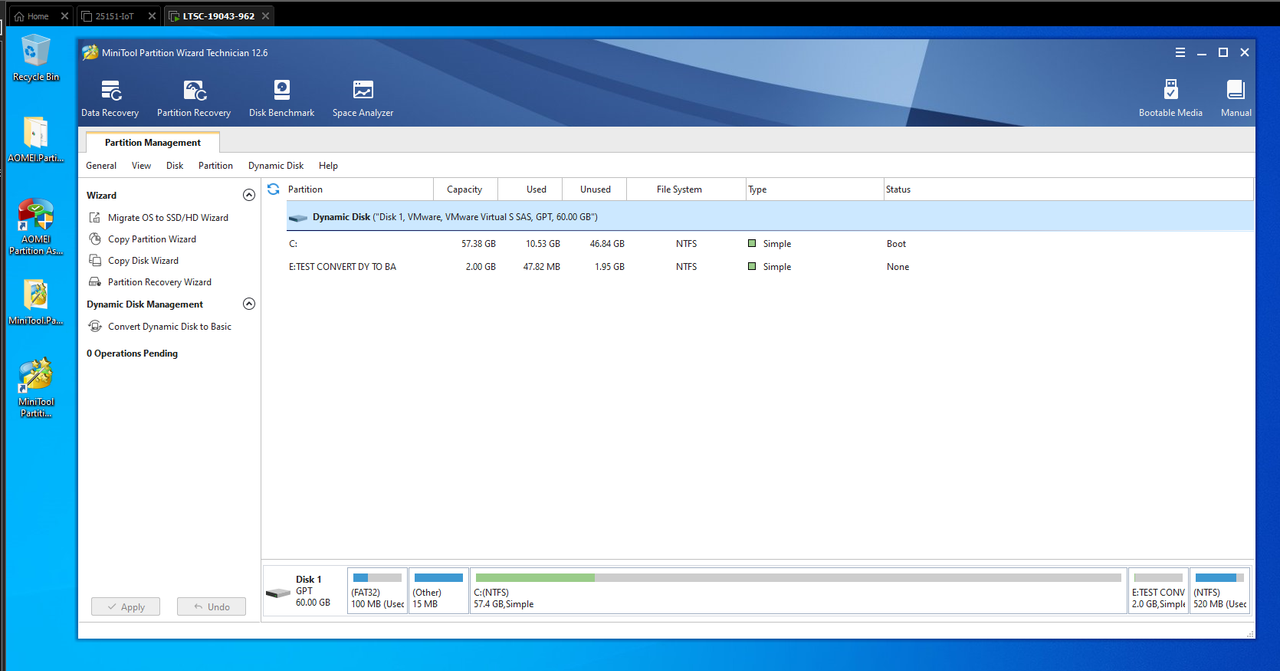Screen dimensions: 1280x671
Task: Sort by Type column header
Action: pos(814,189)
